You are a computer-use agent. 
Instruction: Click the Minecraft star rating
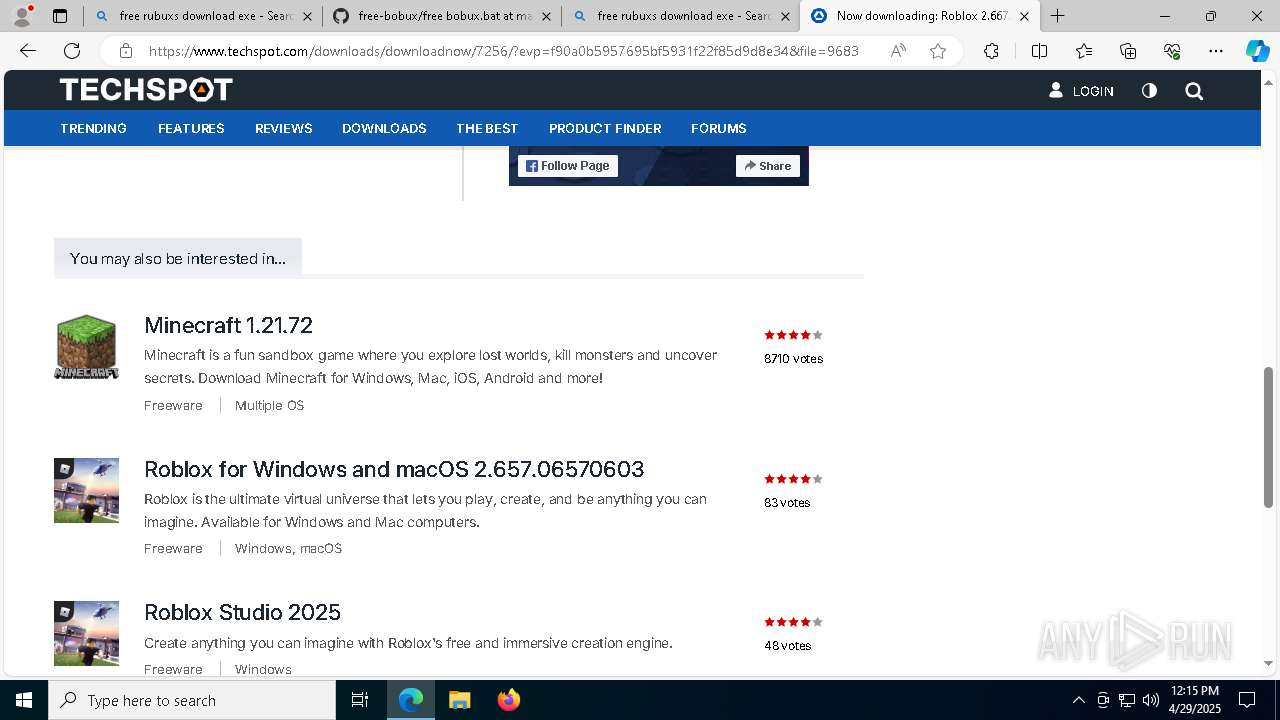click(793, 335)
